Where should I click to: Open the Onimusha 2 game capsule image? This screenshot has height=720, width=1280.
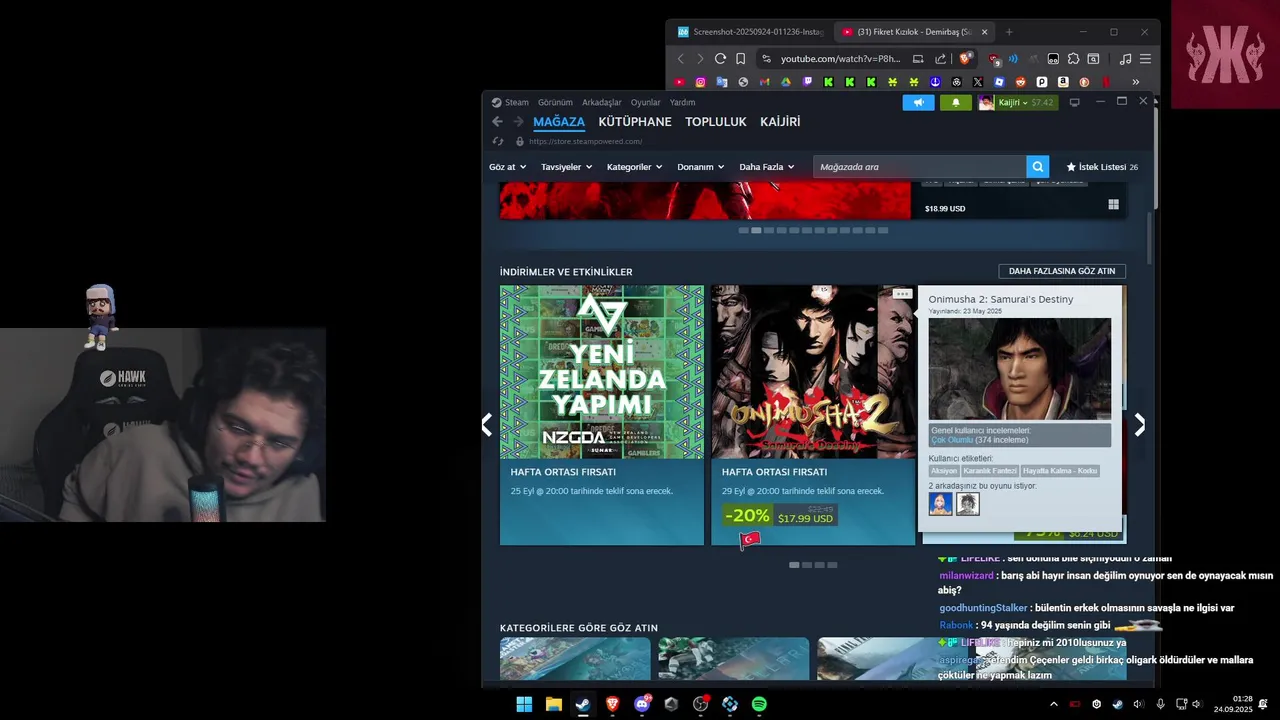pyautogui.click(x=813, y=372)
